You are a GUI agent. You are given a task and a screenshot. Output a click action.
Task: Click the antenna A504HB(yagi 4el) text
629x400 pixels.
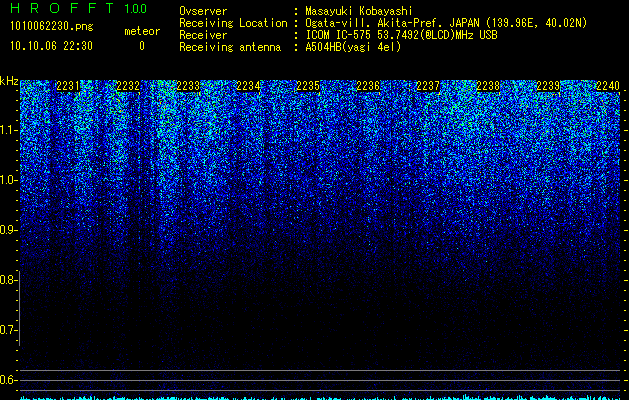[x=353, y=47]
